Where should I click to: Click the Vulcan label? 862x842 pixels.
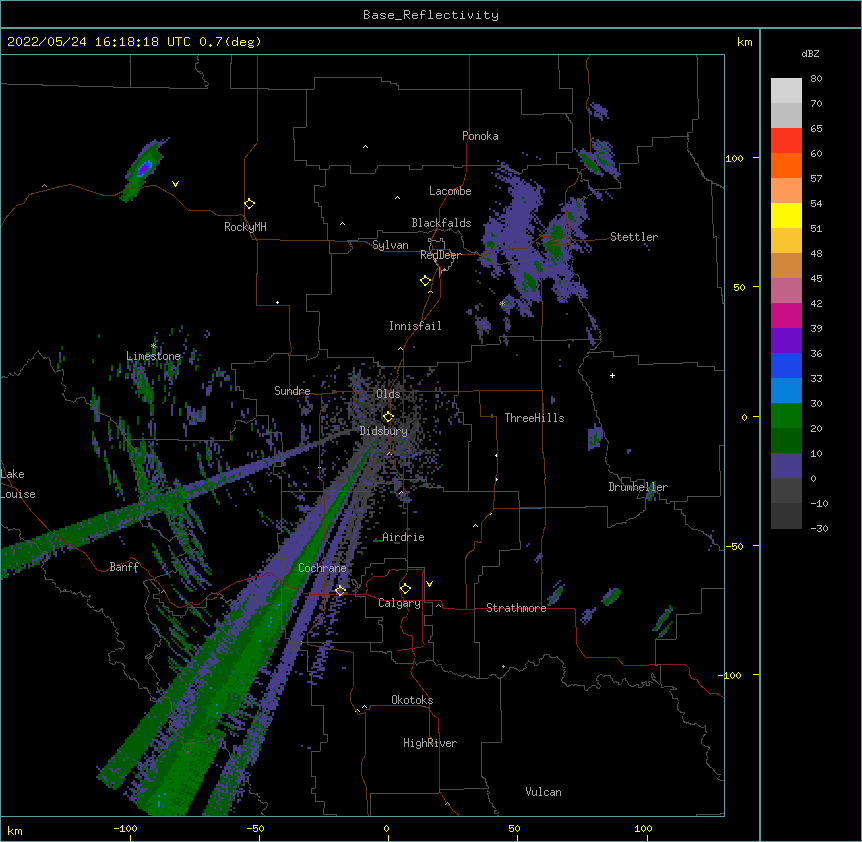coord(543,792)
